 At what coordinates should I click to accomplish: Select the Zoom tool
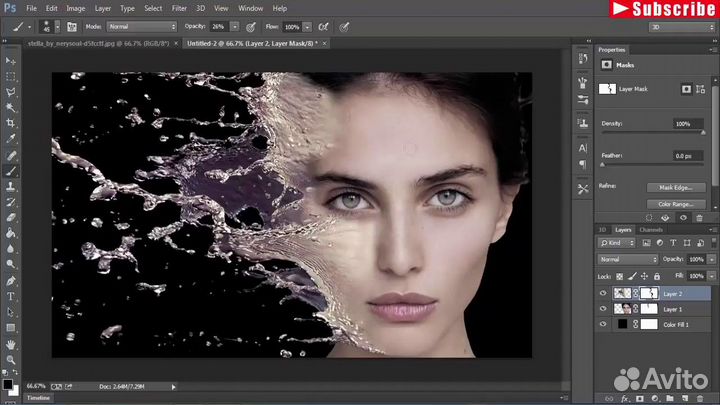click(x=11, y=359)
